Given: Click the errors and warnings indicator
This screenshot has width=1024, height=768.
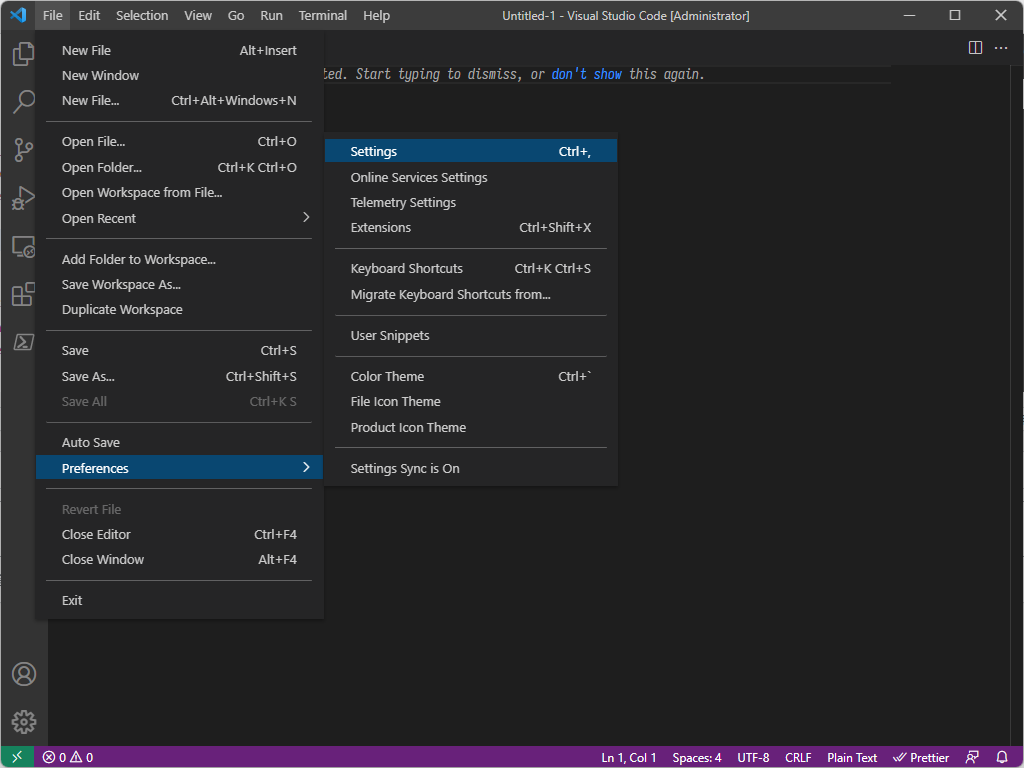Looking at the screenshot, I should click(x=68, y=758).
